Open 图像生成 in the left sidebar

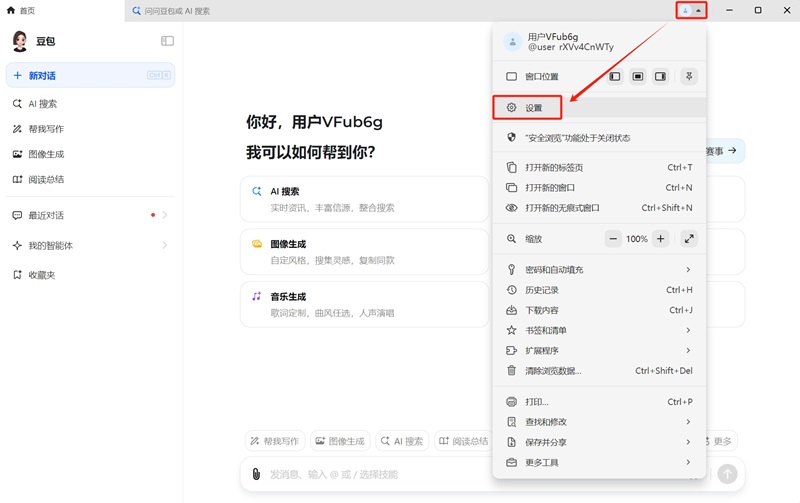[90, 154]
